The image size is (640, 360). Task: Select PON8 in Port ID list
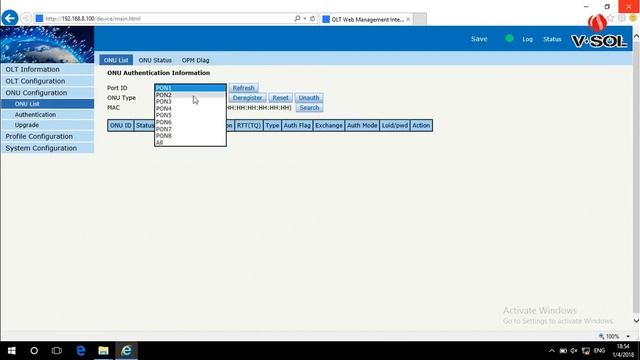tap(190, 136)
